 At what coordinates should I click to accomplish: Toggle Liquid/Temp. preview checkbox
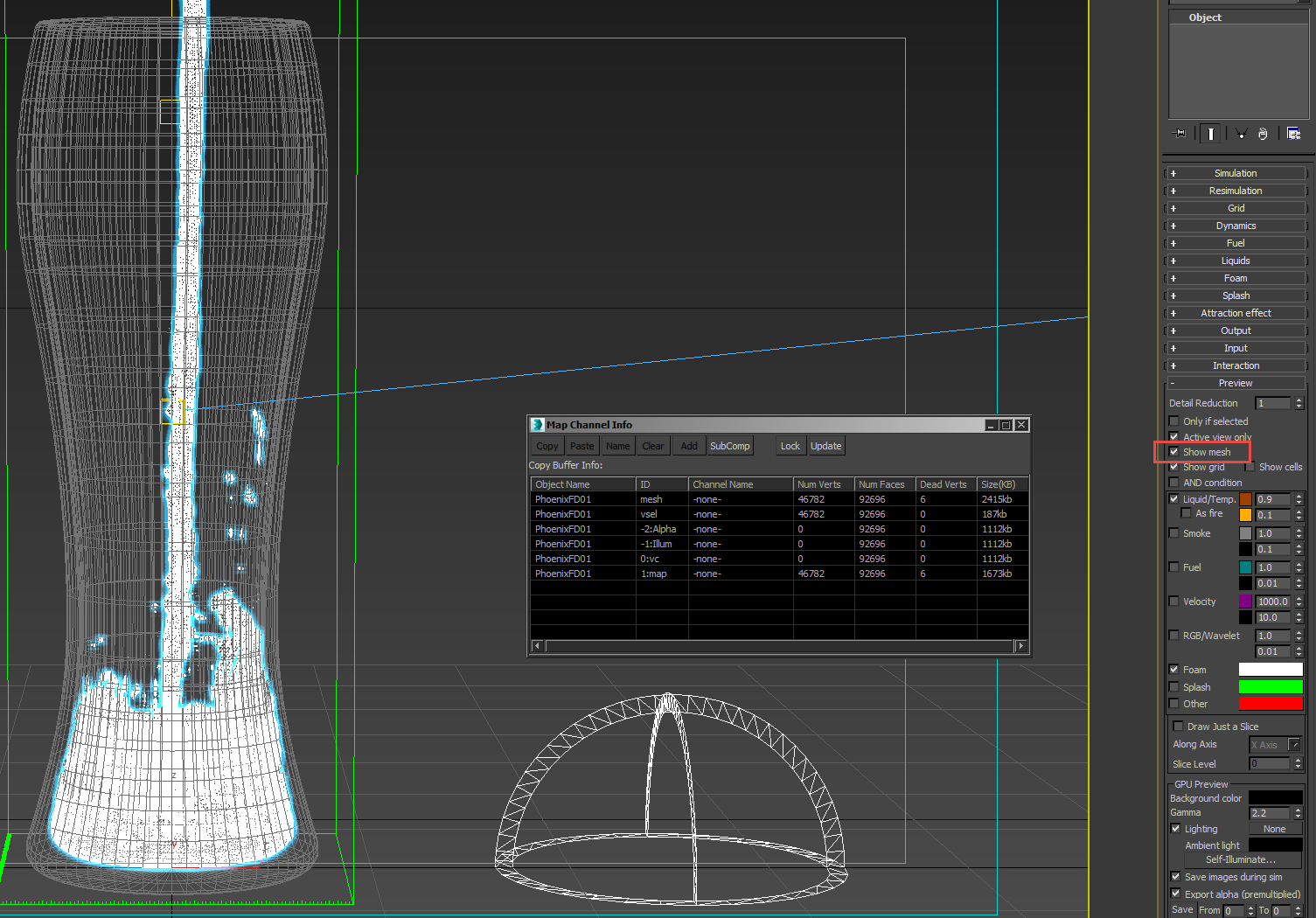[x=1174, y=499]
